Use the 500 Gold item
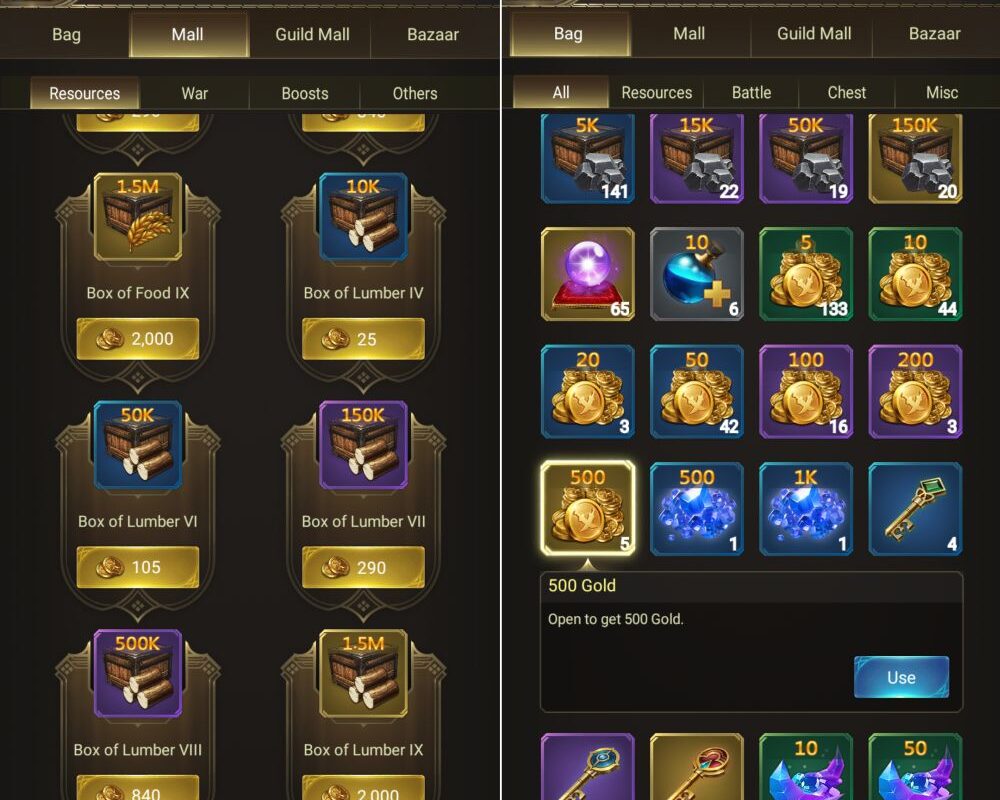Image resolution: width=1000 pixels, height=800 pixels. [901, 677]
